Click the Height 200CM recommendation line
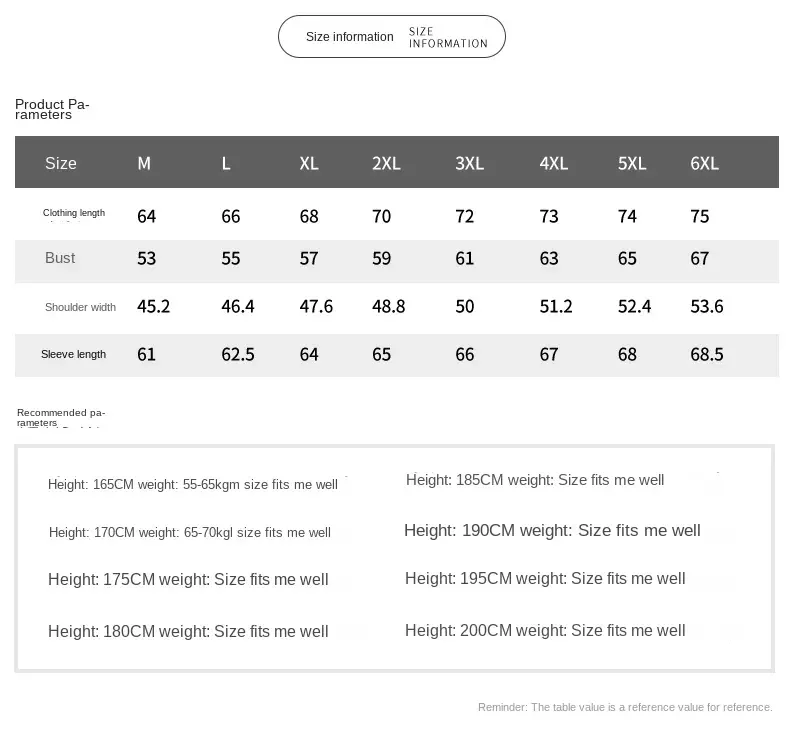Viewport: 790px width, 735px height. [x=544, y=630]
